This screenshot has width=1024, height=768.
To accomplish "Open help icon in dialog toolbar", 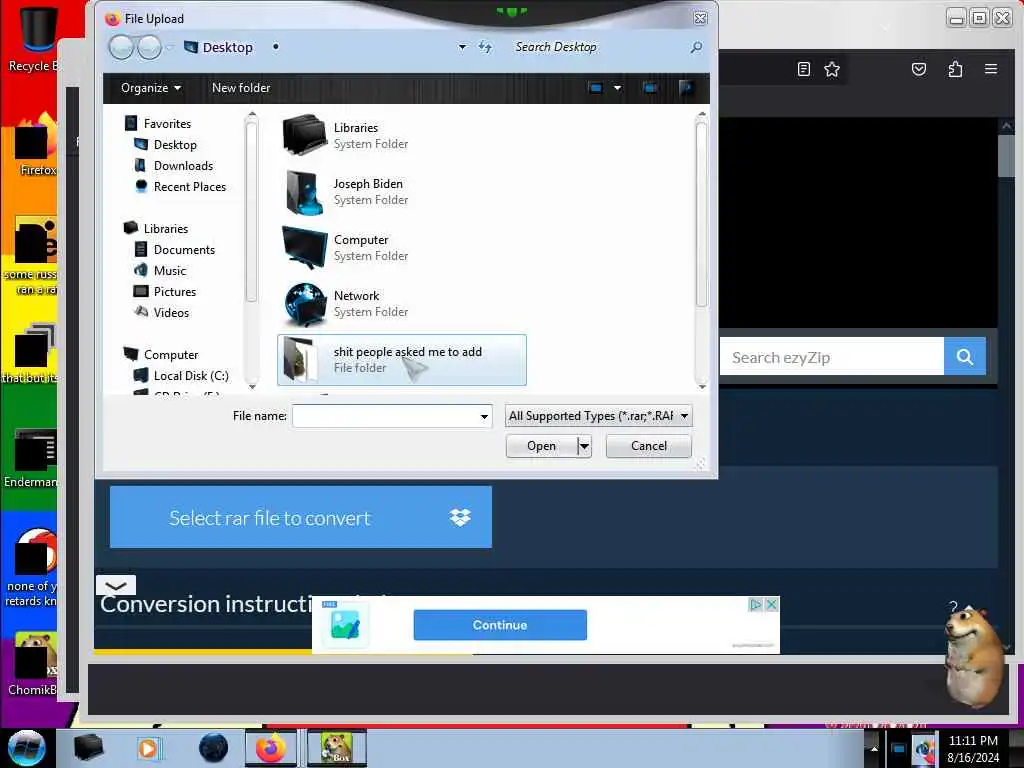I will point(686,88).
